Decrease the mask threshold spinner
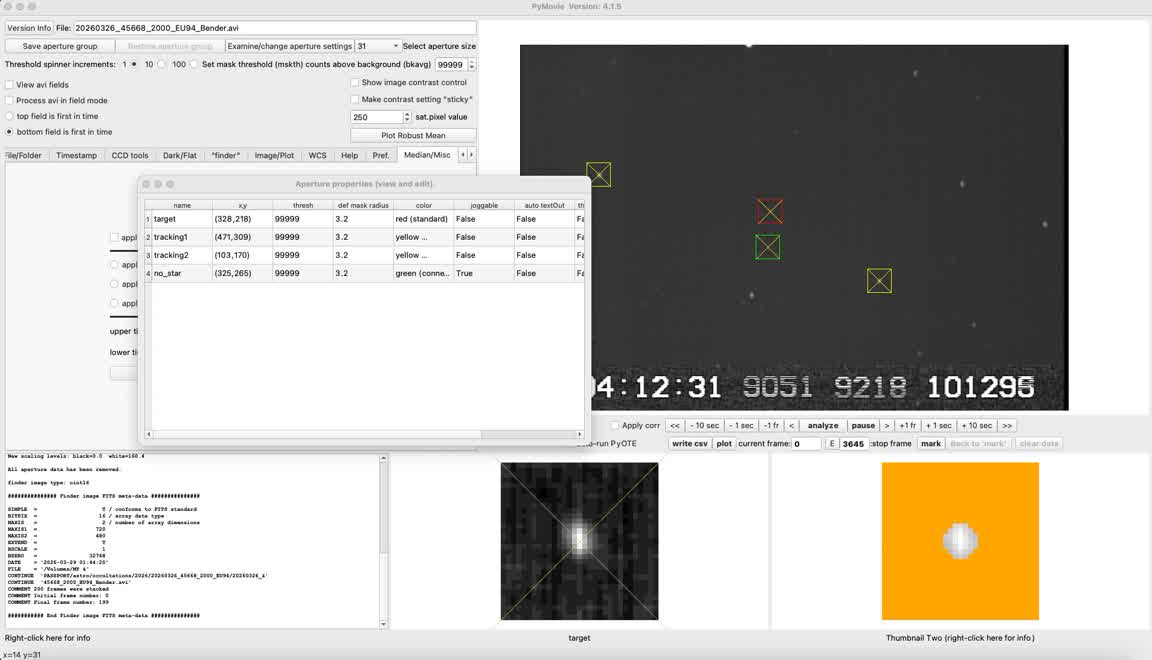The image size is (1152, 660). click(472, 68)
